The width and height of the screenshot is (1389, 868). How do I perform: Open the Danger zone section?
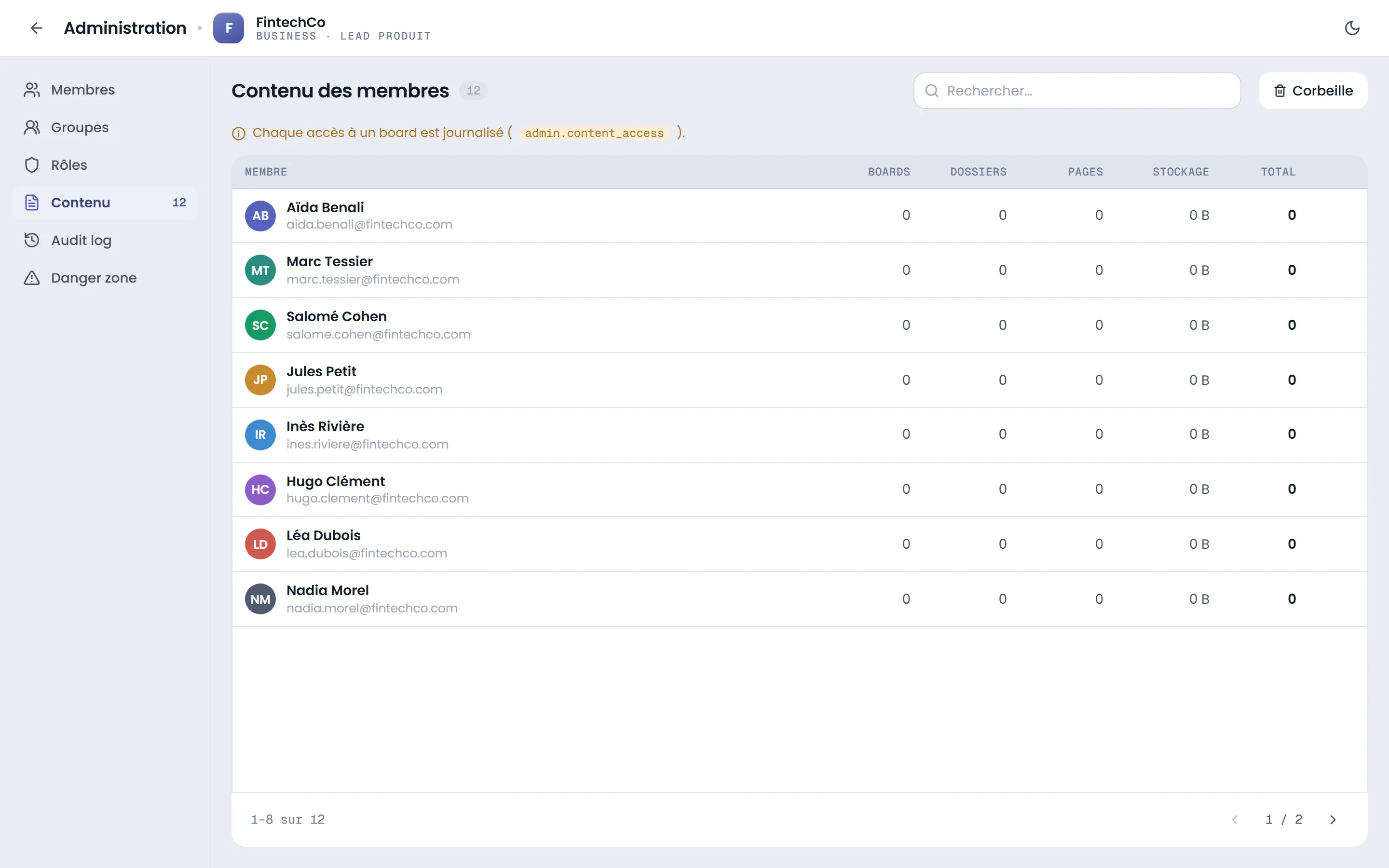click(105, 278)
